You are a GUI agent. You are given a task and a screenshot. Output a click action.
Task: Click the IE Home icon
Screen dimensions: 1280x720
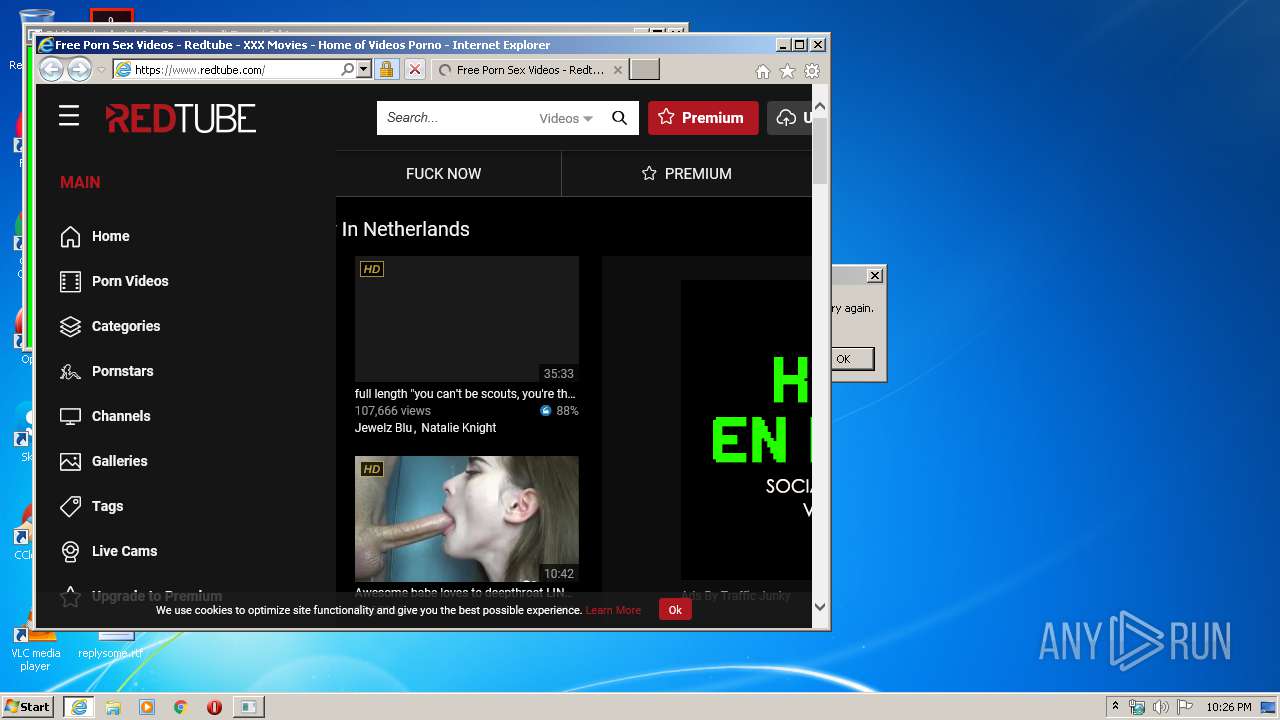pyautogui.click(x=763, y=71)
